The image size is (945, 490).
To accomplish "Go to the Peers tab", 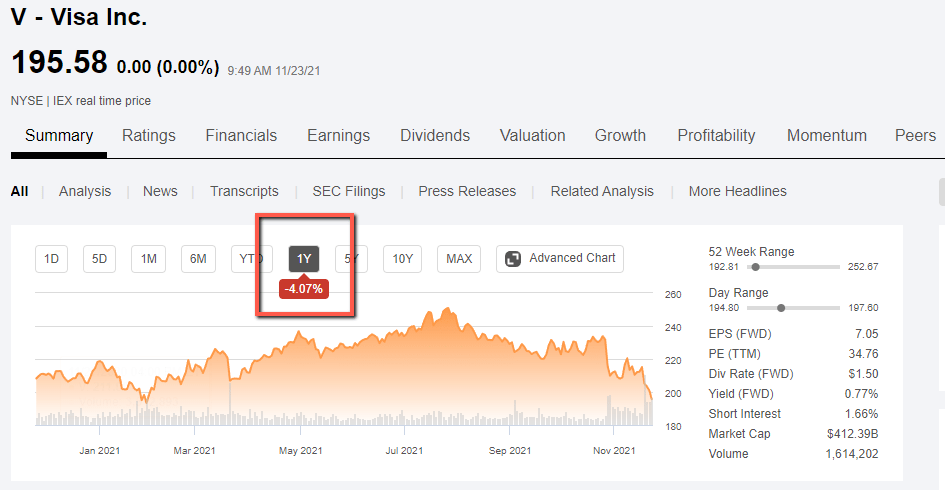I will click(x=915, y=136).
